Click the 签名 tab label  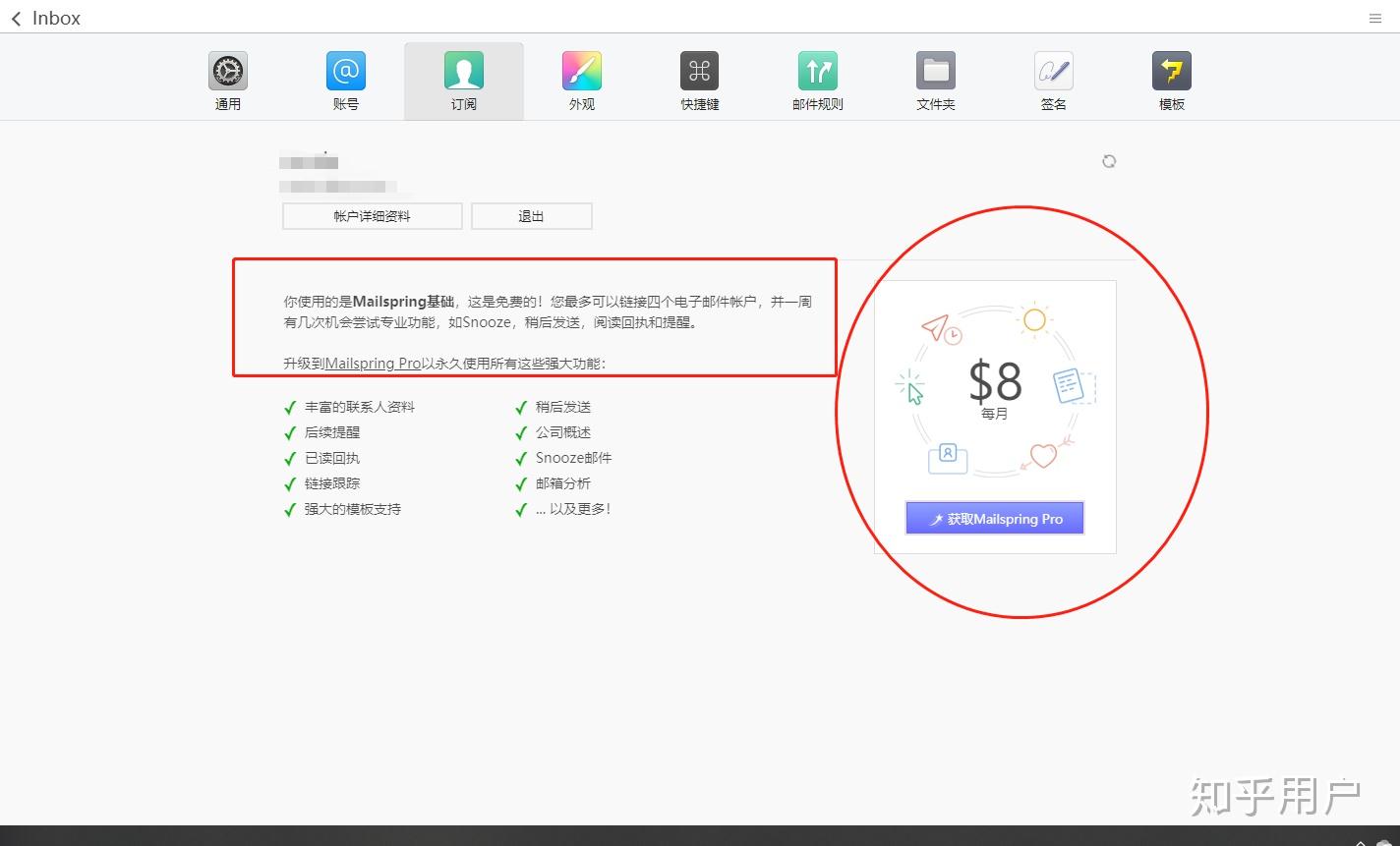(x=1054, y=104)
